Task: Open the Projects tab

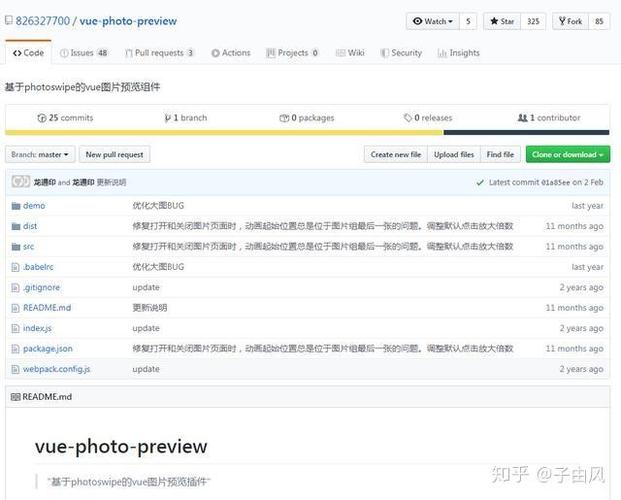Action: click(x=292, y=53)
